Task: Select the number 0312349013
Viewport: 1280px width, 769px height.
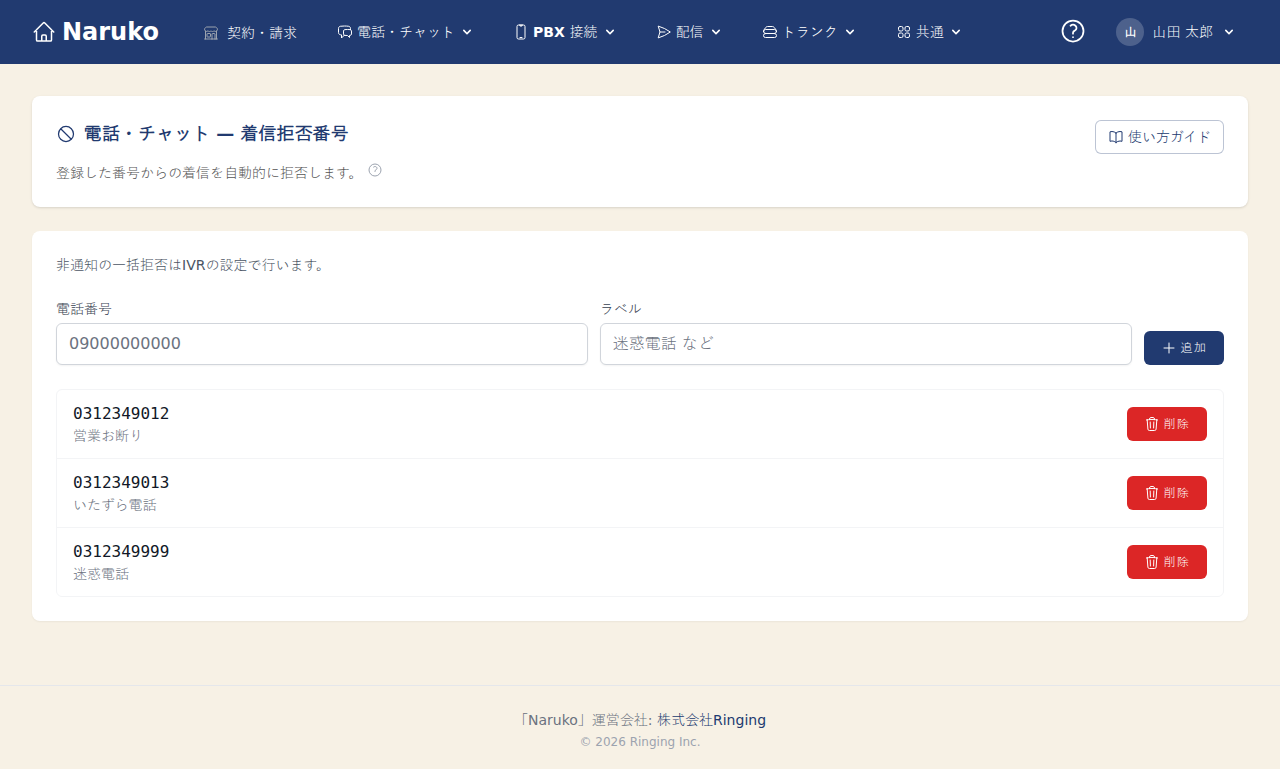Action: click(121, 483)
